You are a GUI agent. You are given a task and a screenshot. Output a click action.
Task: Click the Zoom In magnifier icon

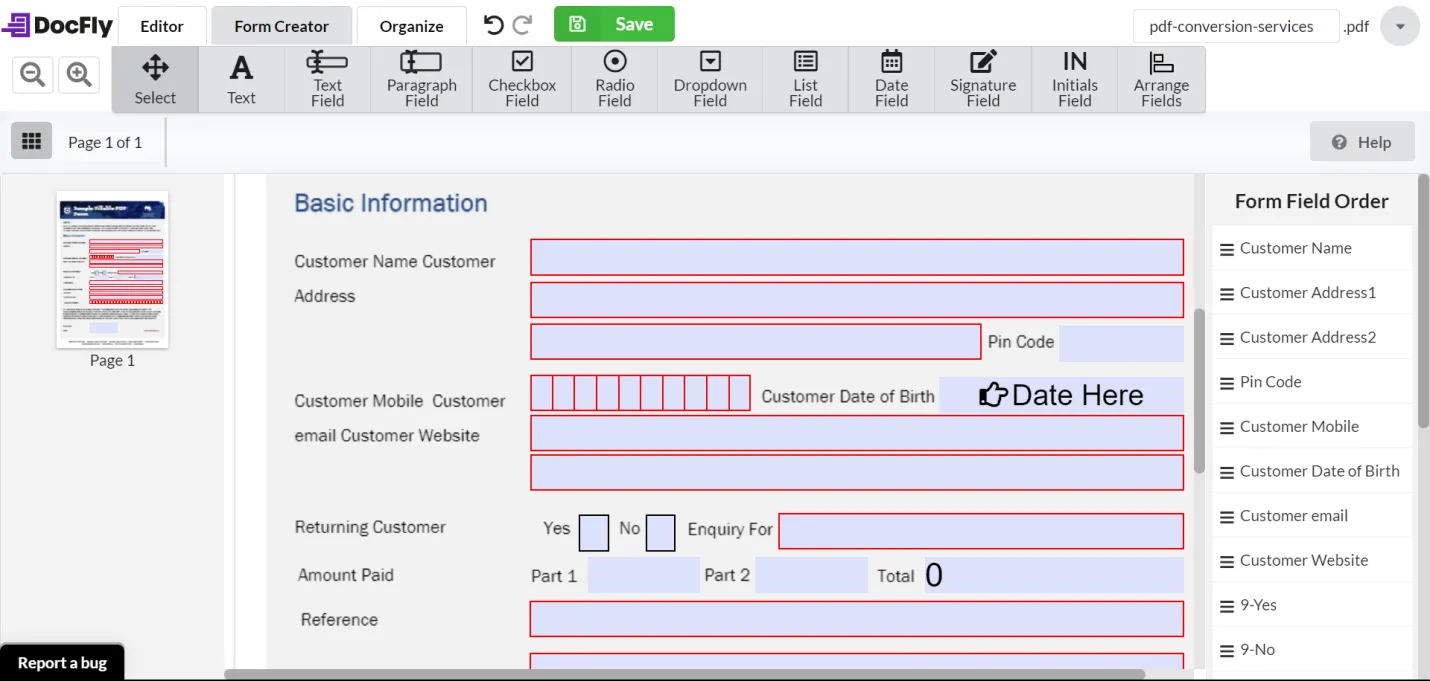(79, 74)
